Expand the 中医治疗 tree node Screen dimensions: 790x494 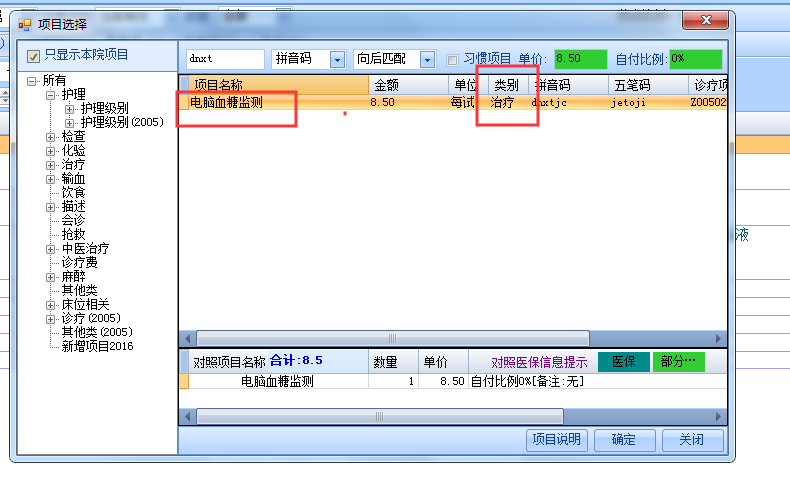50,250
